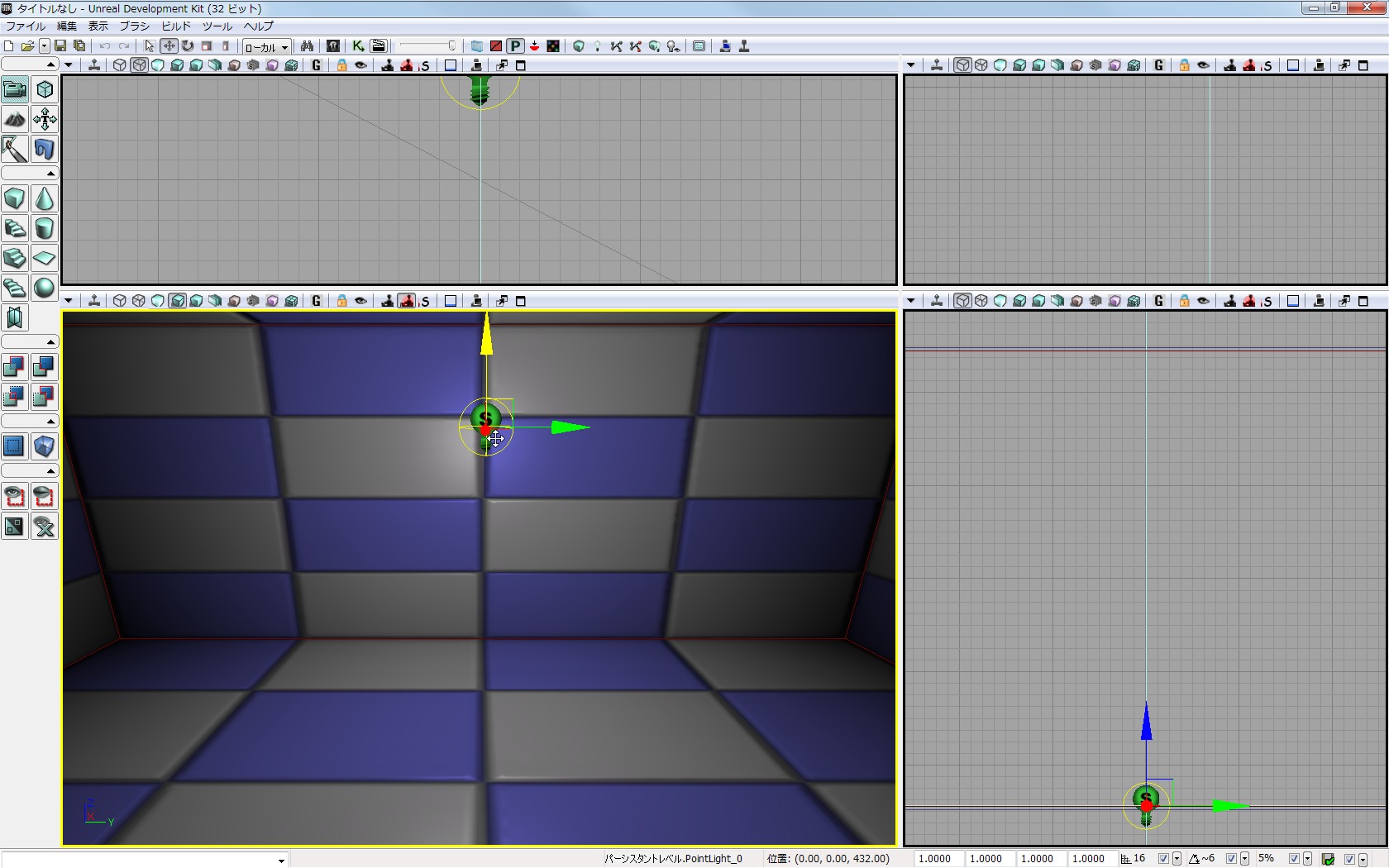The height and width of the screenshot is (868, 1389).
Task: Pick the Cone brush builder
Action: [45, 198]
